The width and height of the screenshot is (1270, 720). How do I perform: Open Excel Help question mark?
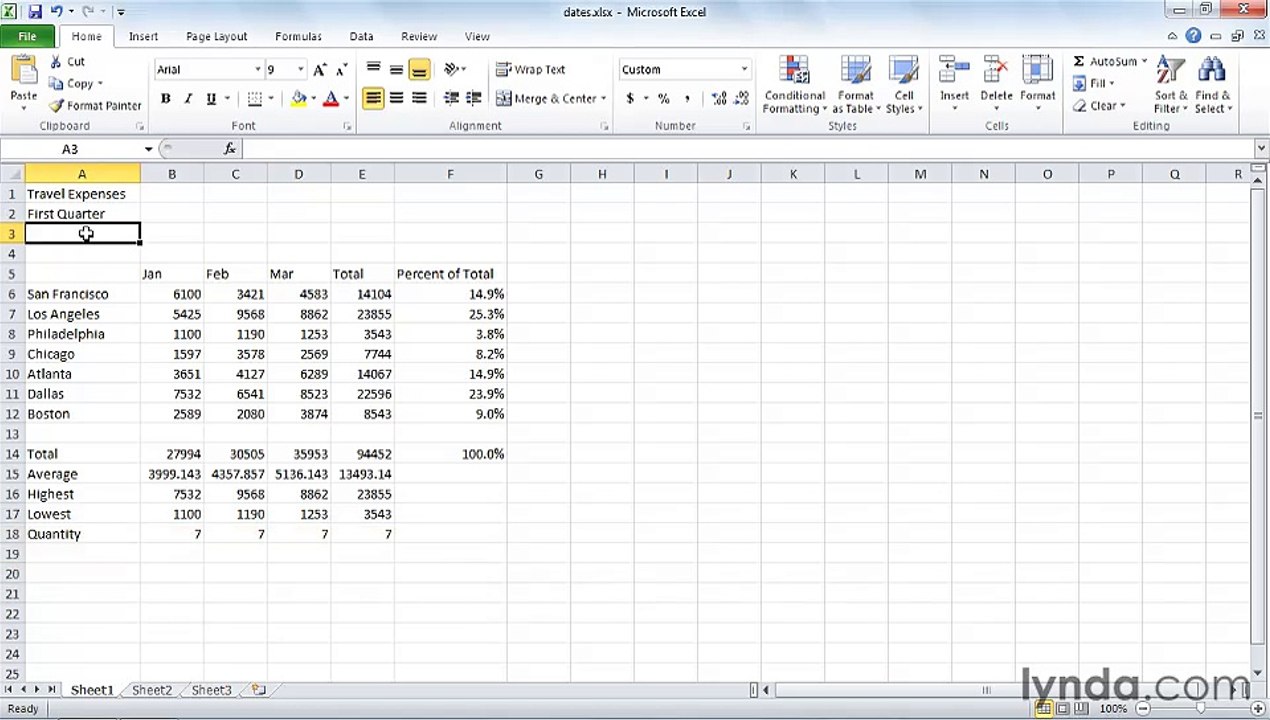point(1193,36)
